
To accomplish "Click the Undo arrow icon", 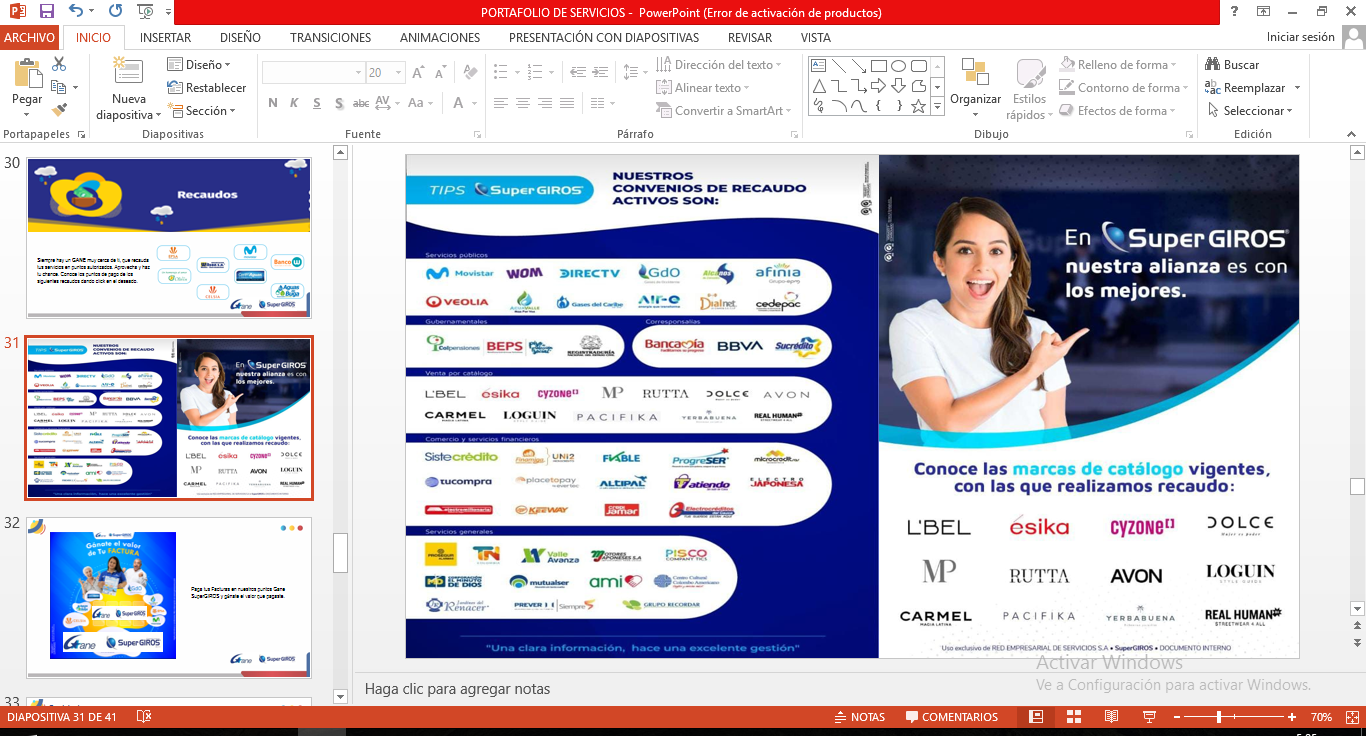I will click(x=77, y=12).
